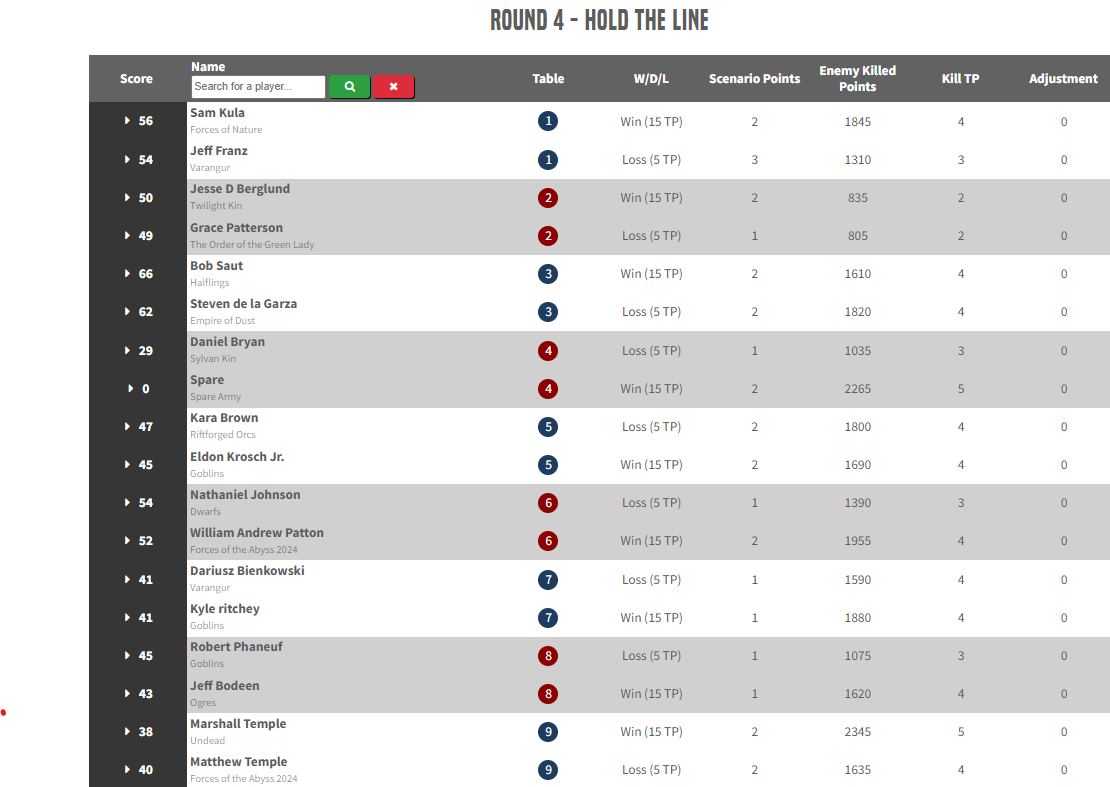Image resolution: width=1110 pixels, height=787 pixels.
Task: Click table 8 badge beside Jeff Bodeen
Action: [x=548, y=694]
